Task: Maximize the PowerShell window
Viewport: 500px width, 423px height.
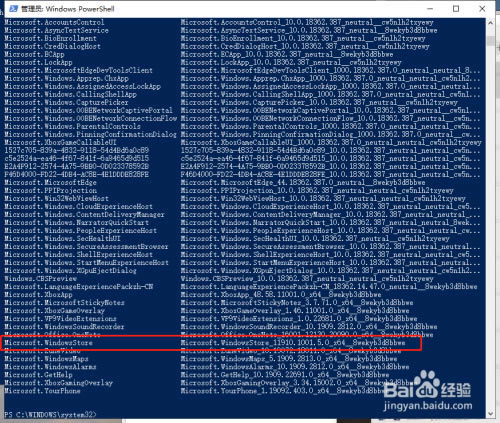Action: [456, 9]
